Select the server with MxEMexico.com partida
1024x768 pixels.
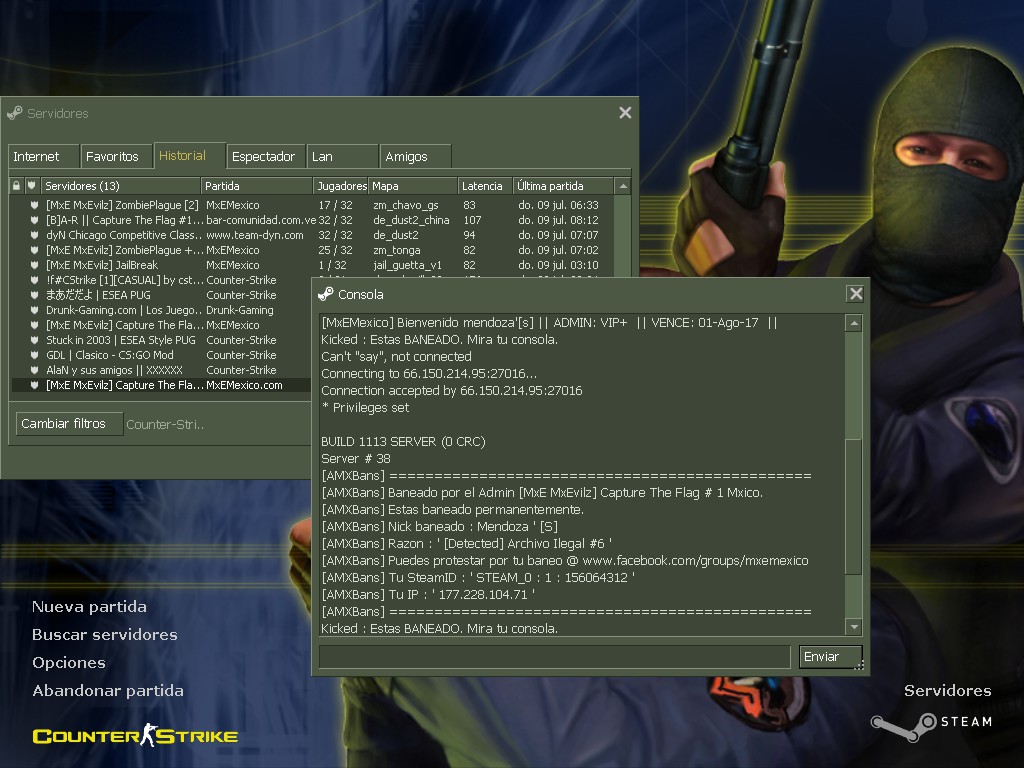point(161,385)
